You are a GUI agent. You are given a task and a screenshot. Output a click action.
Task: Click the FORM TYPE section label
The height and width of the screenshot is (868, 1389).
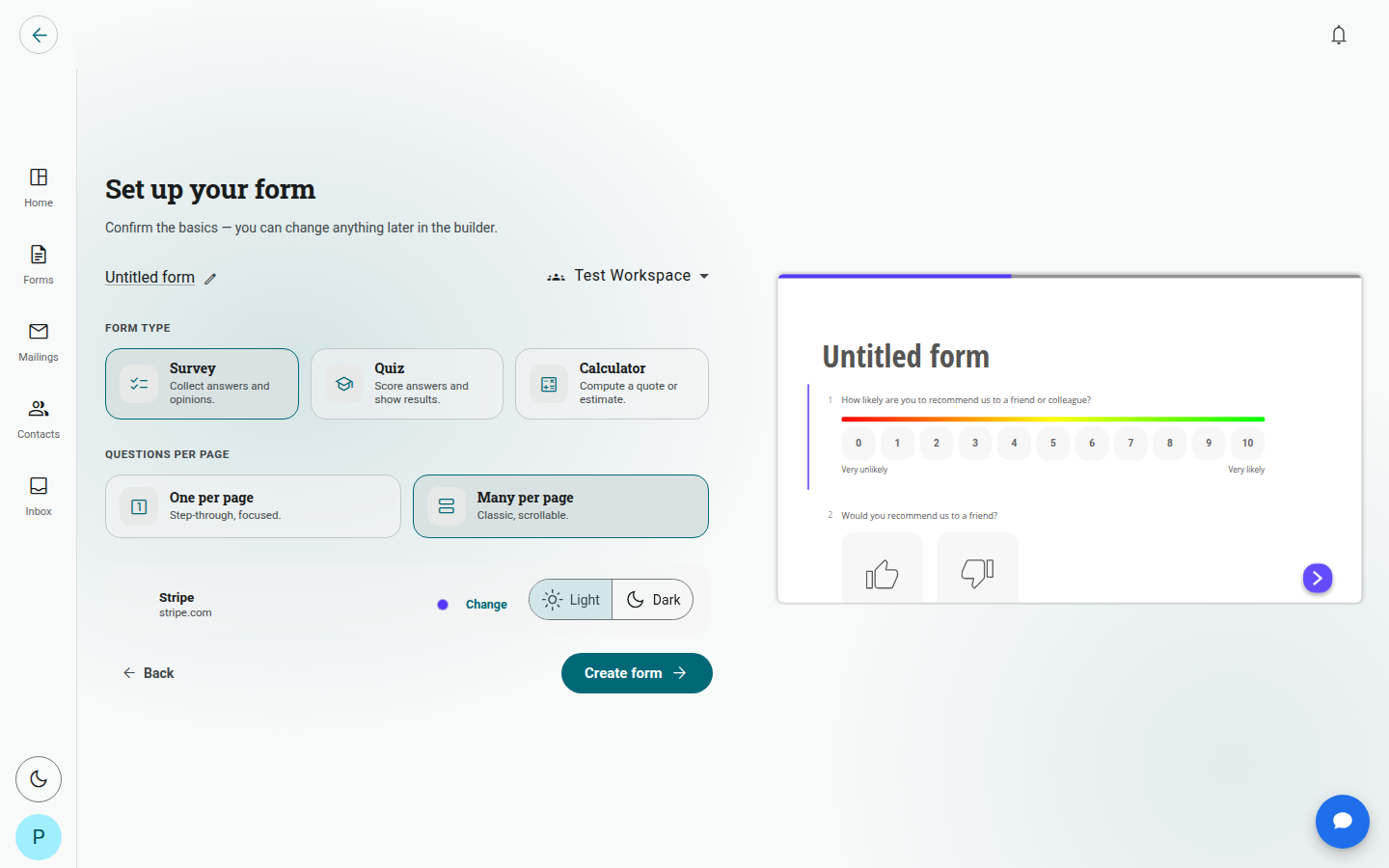[x=138, y=328]
